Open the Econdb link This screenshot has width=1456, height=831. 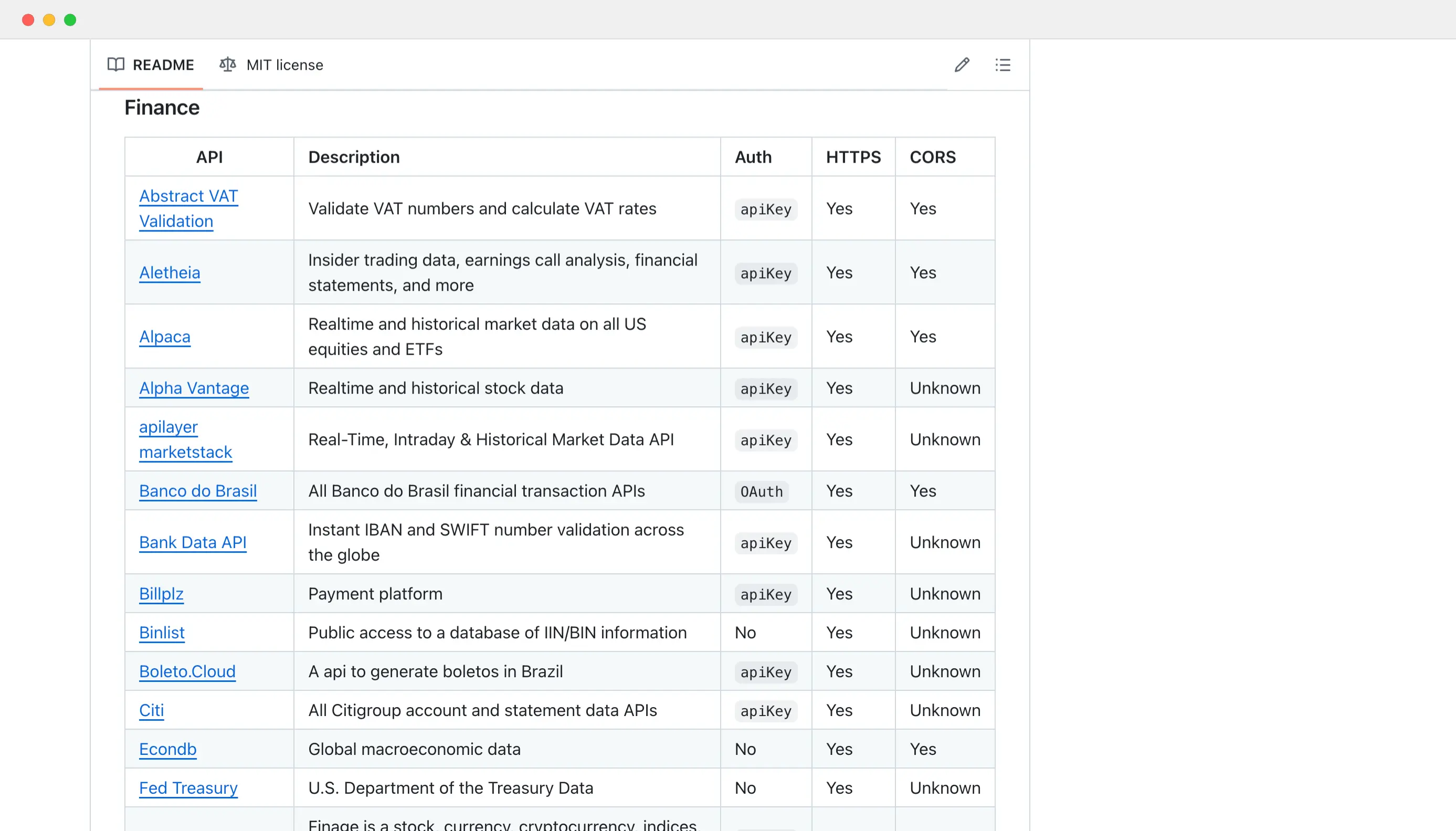168,749
